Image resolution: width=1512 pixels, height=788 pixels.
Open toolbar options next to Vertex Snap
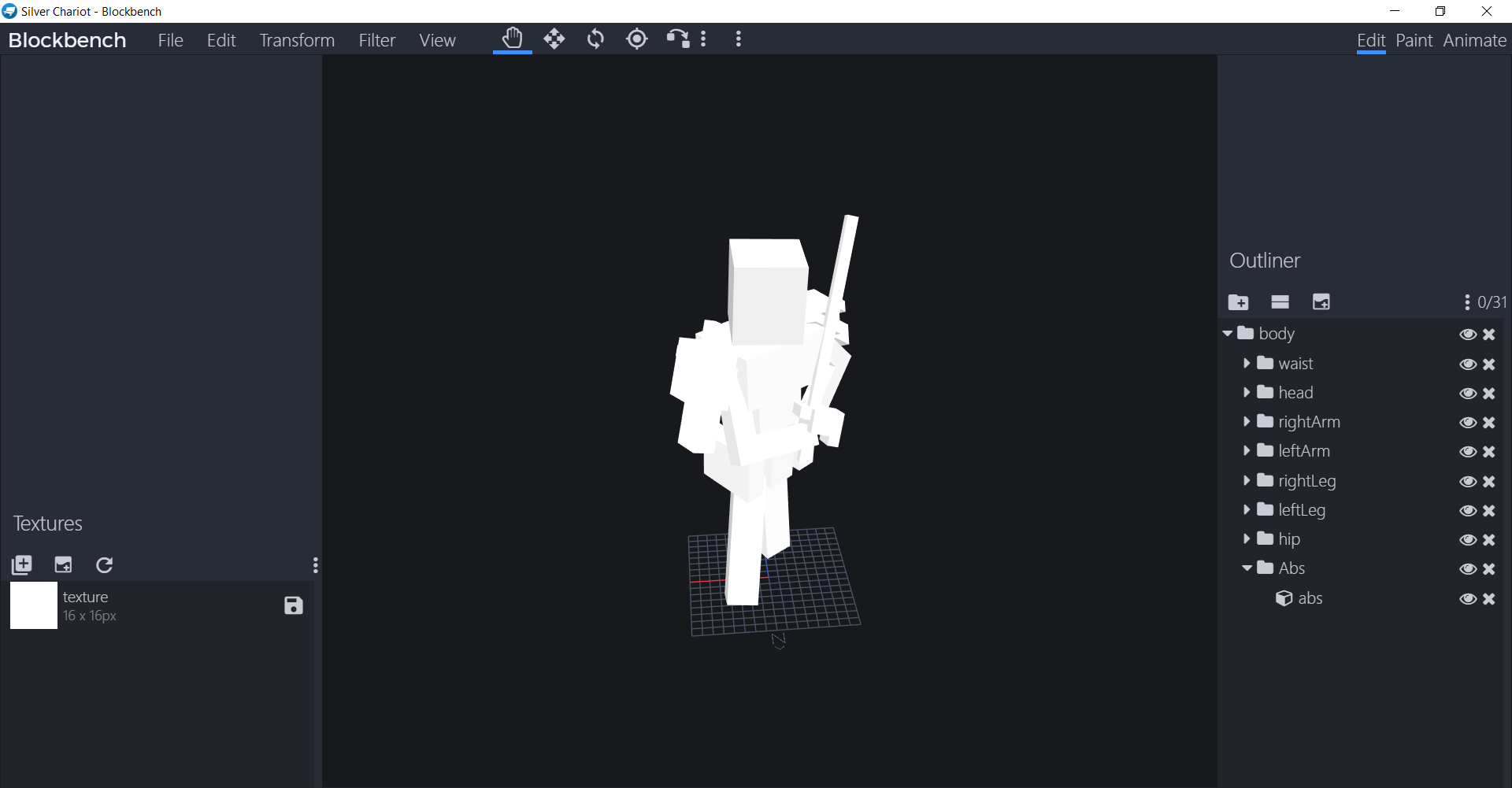(x=703, y=39)
